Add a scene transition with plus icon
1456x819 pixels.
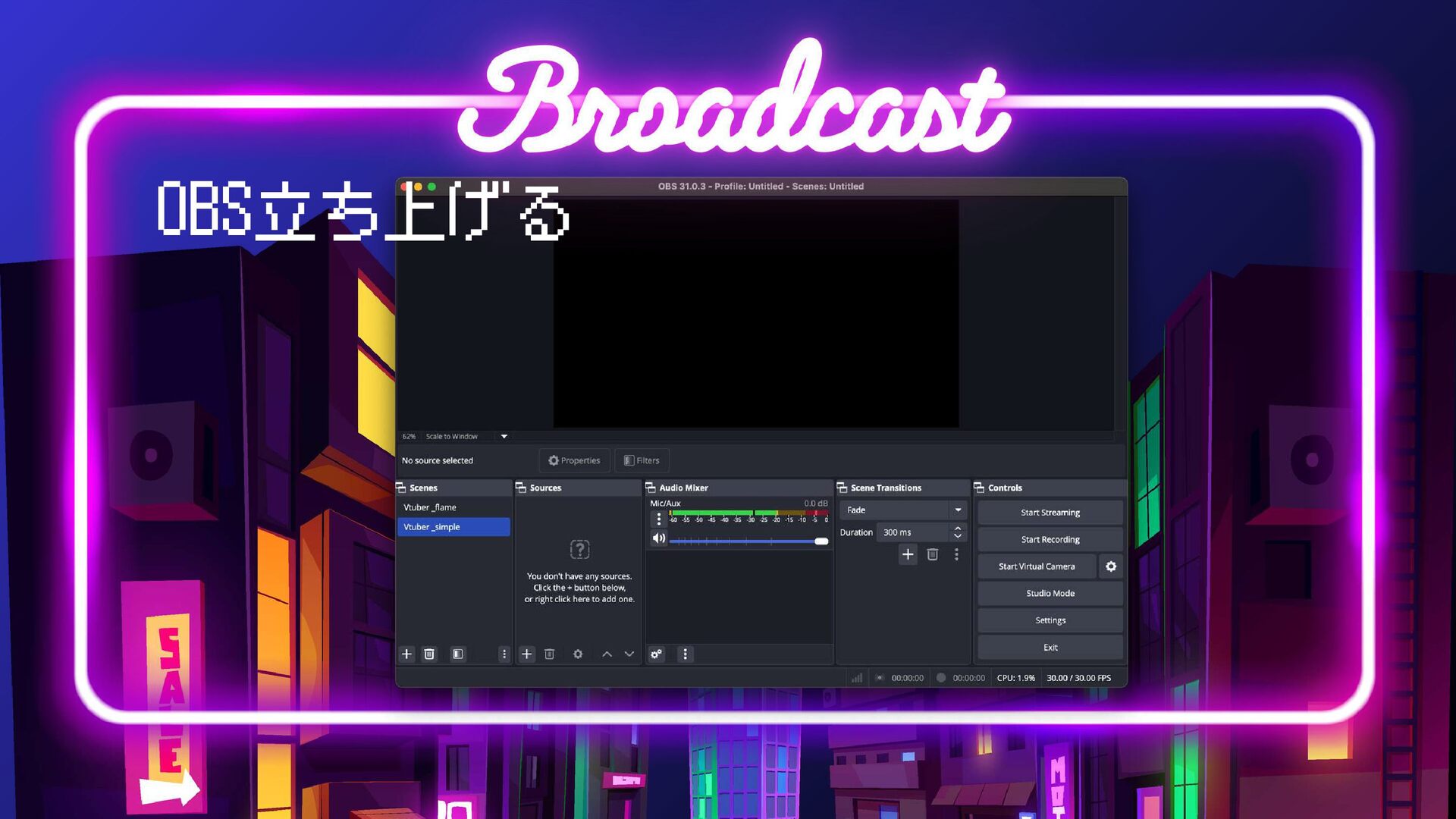click(908, 554)
